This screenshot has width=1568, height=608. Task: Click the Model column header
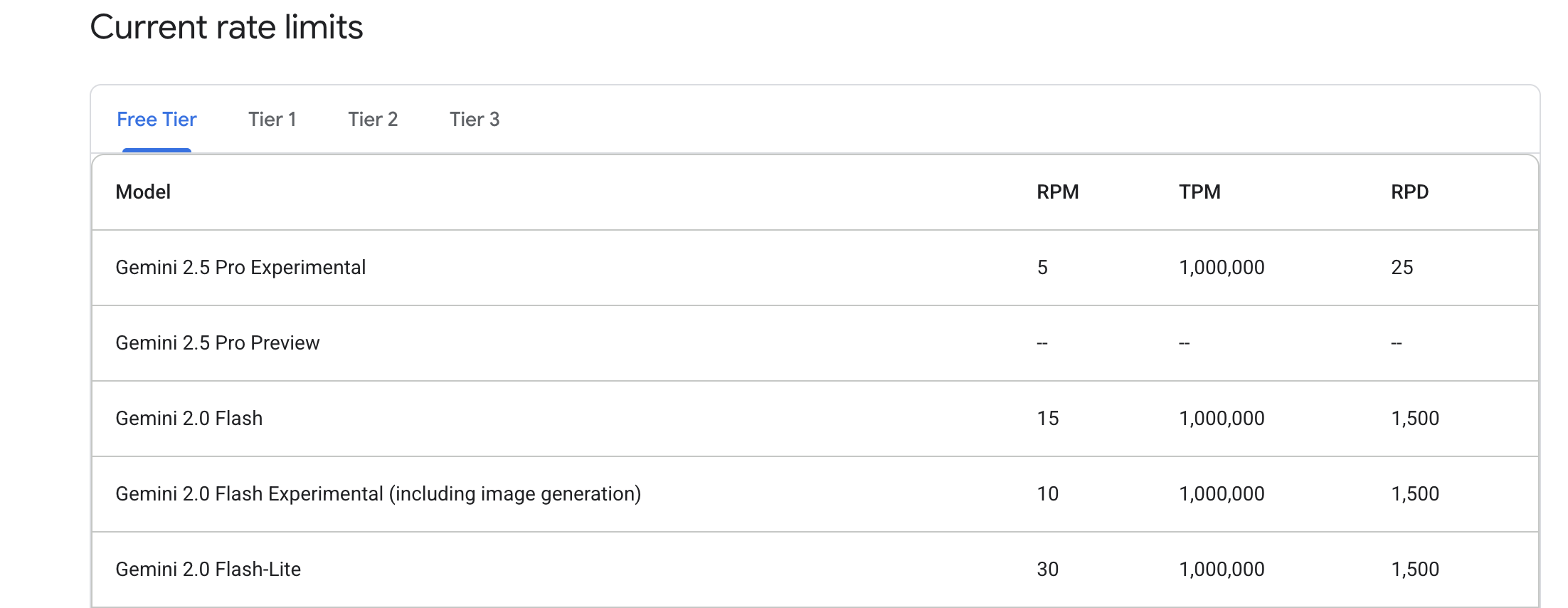(143, 192)
